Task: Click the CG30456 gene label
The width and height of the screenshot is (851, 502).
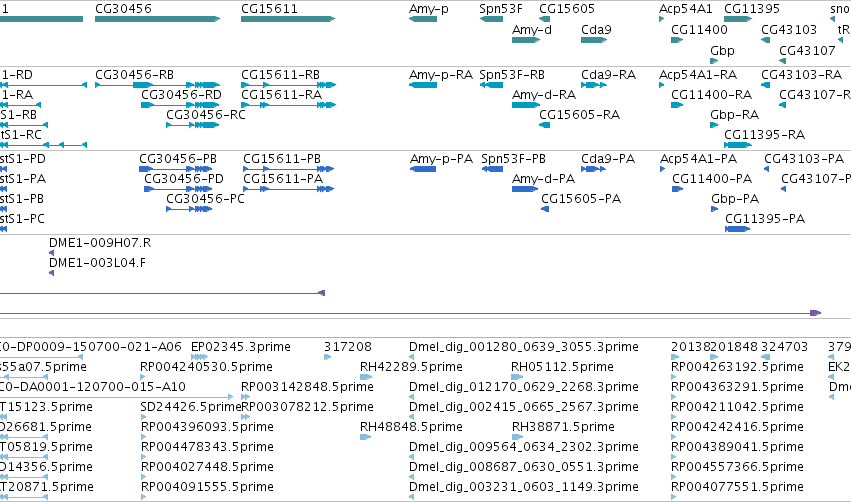Action: coord(123,9)
